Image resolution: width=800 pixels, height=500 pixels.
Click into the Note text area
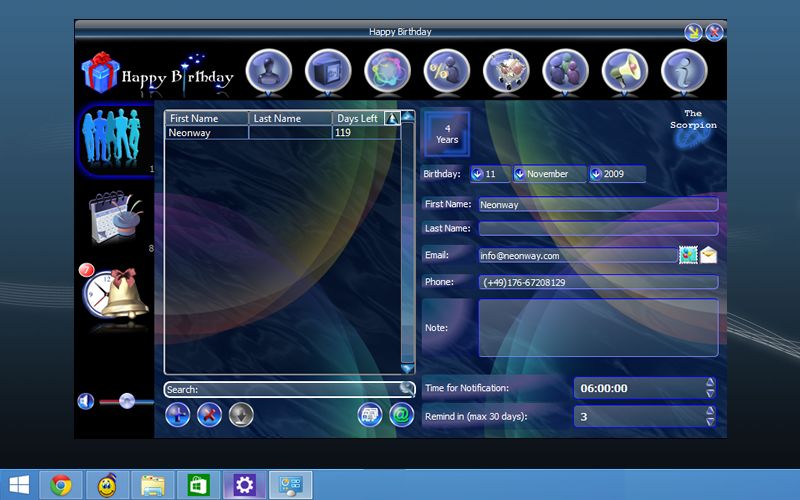pyautogui.click(x=598, y=328)
